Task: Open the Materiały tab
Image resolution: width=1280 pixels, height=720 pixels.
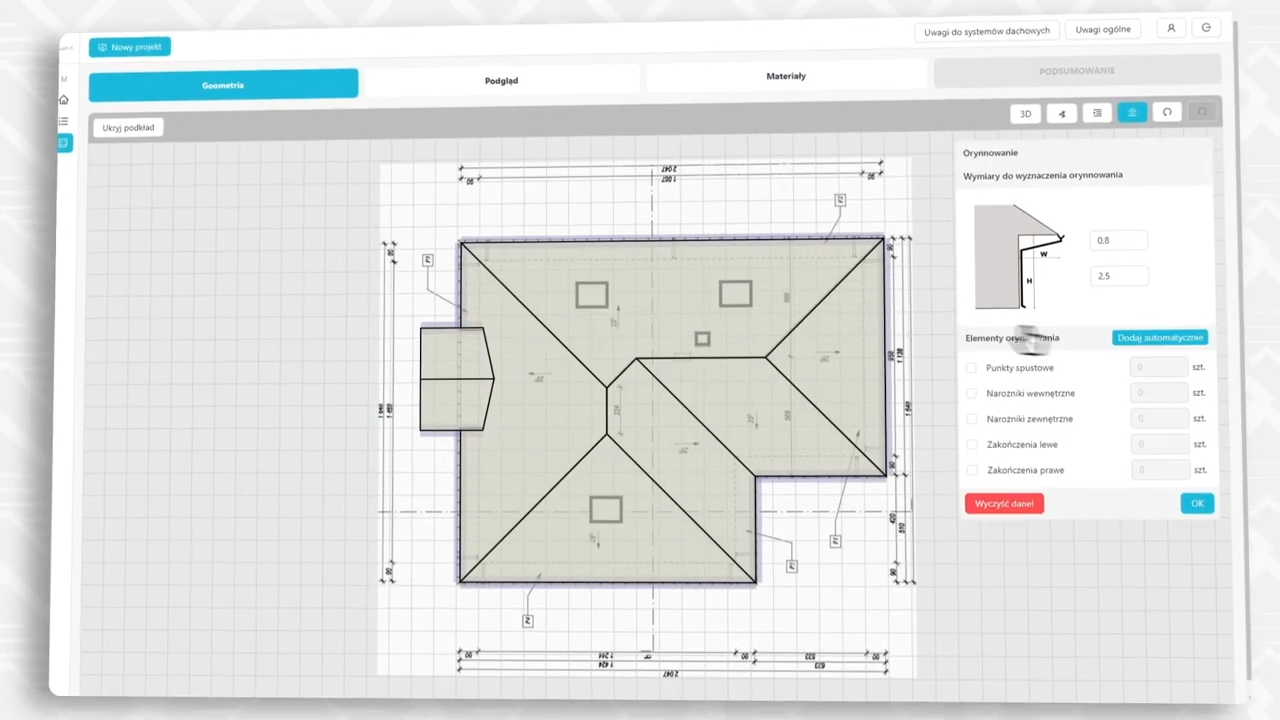Action: (x=785, y=76)
